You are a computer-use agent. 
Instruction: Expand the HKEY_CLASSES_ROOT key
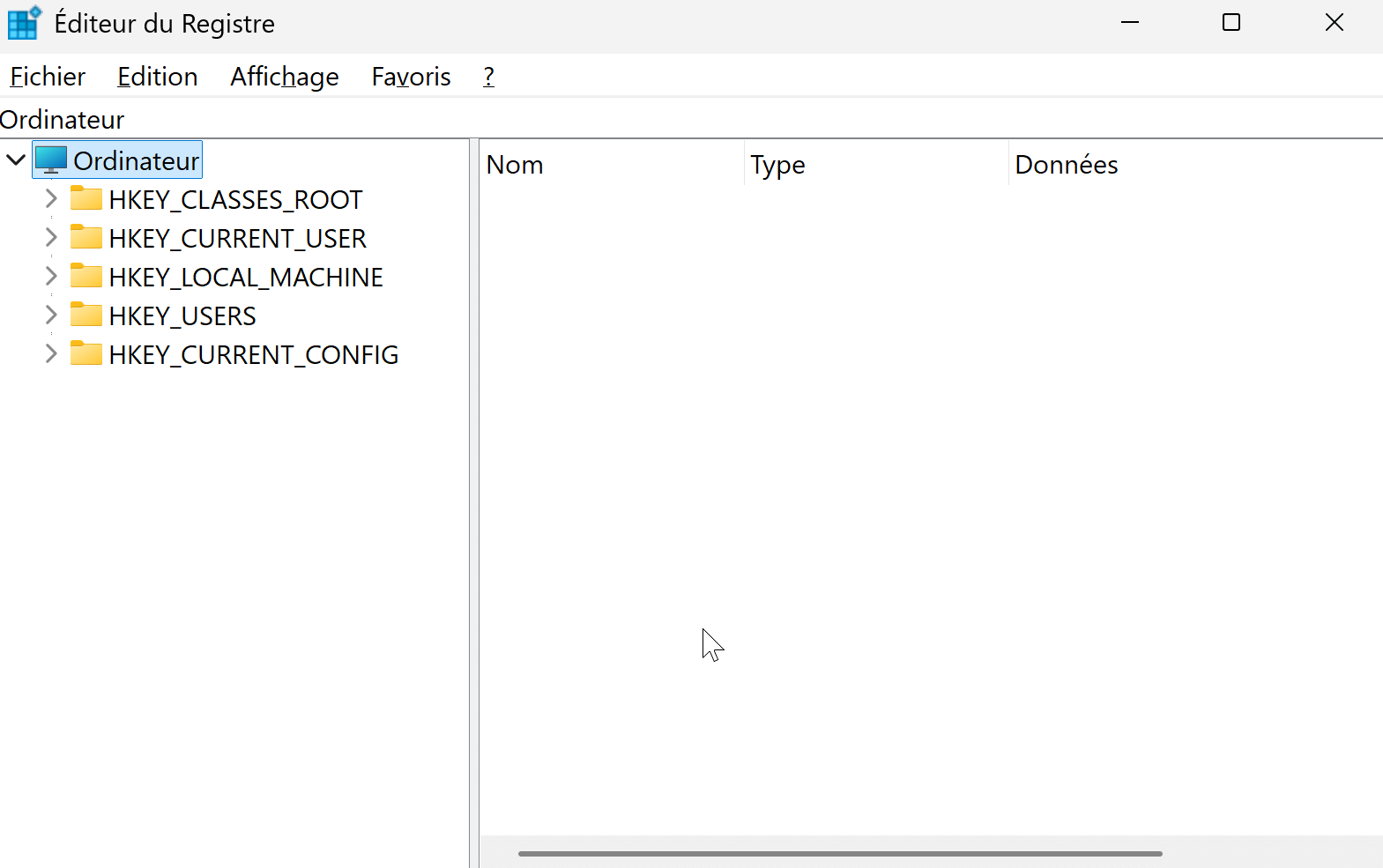(x=51, y=199)
